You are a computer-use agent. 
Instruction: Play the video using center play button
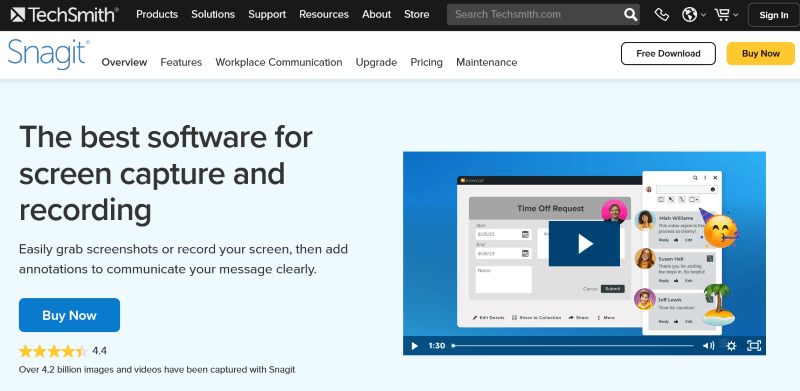pyautogui.click(x=584, y=243)
